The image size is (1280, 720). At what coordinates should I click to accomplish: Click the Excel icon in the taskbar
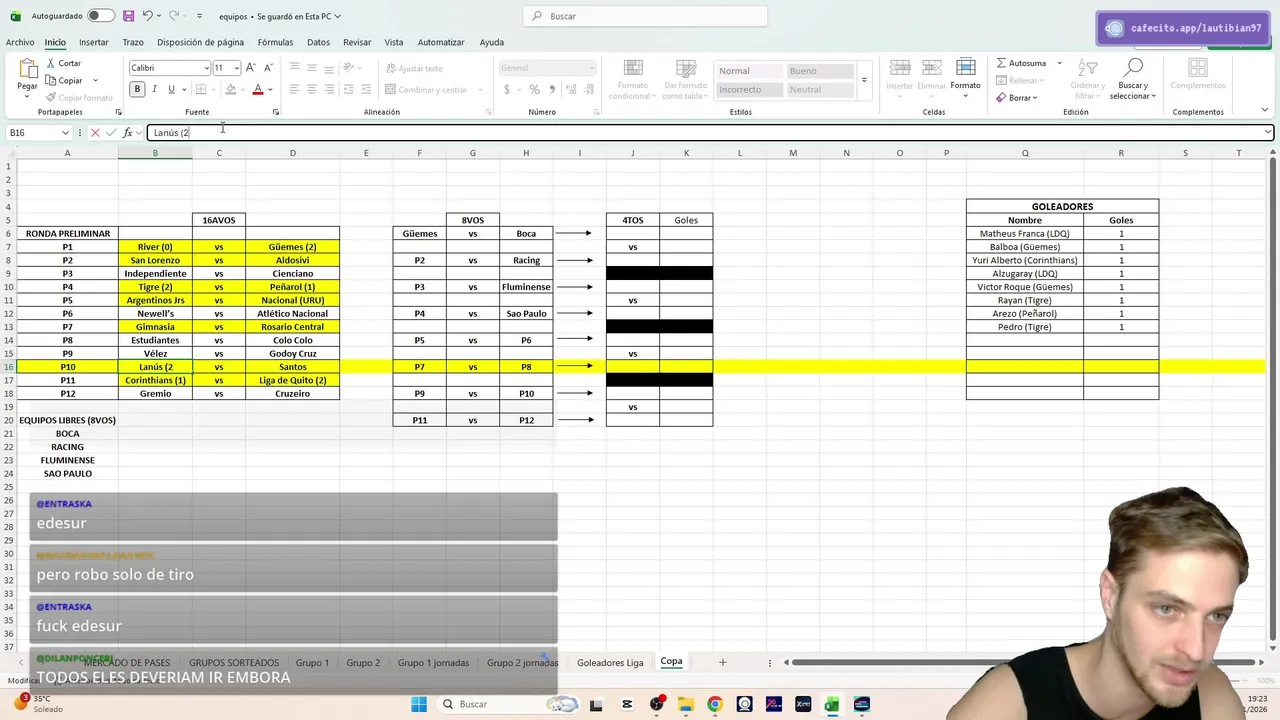tap(831, 704)
